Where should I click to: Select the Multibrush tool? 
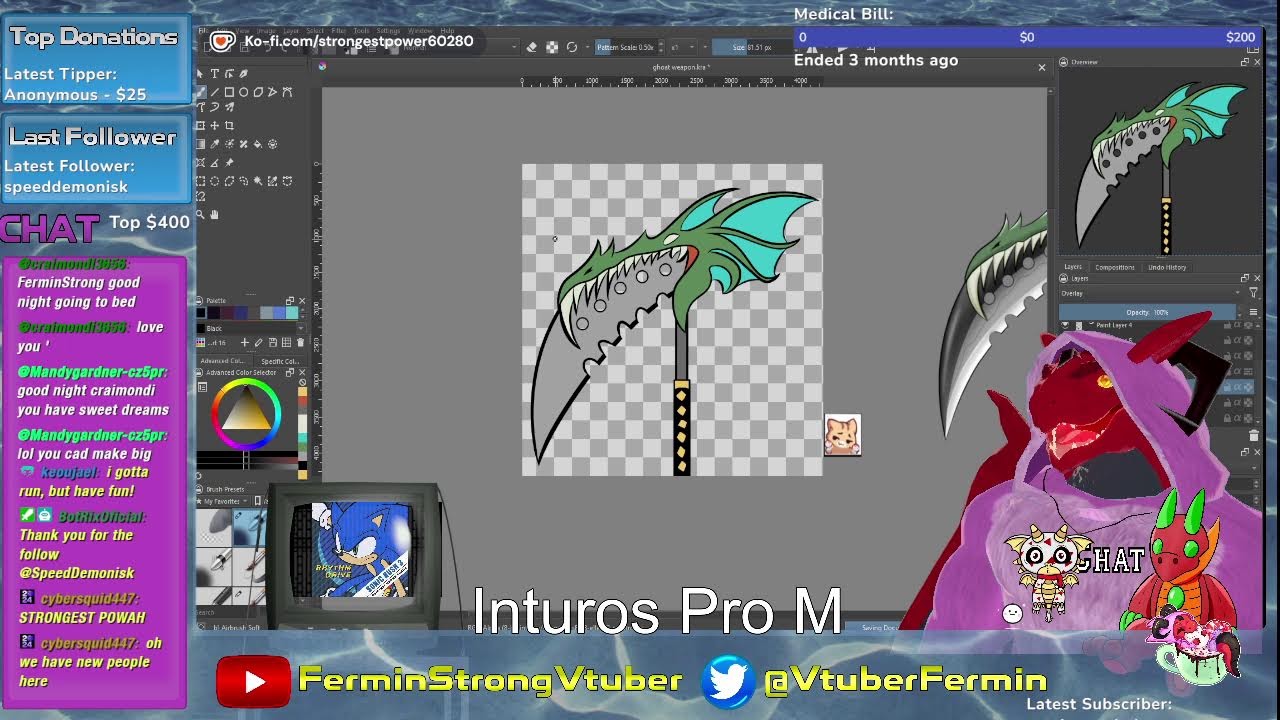click(229, 107)
